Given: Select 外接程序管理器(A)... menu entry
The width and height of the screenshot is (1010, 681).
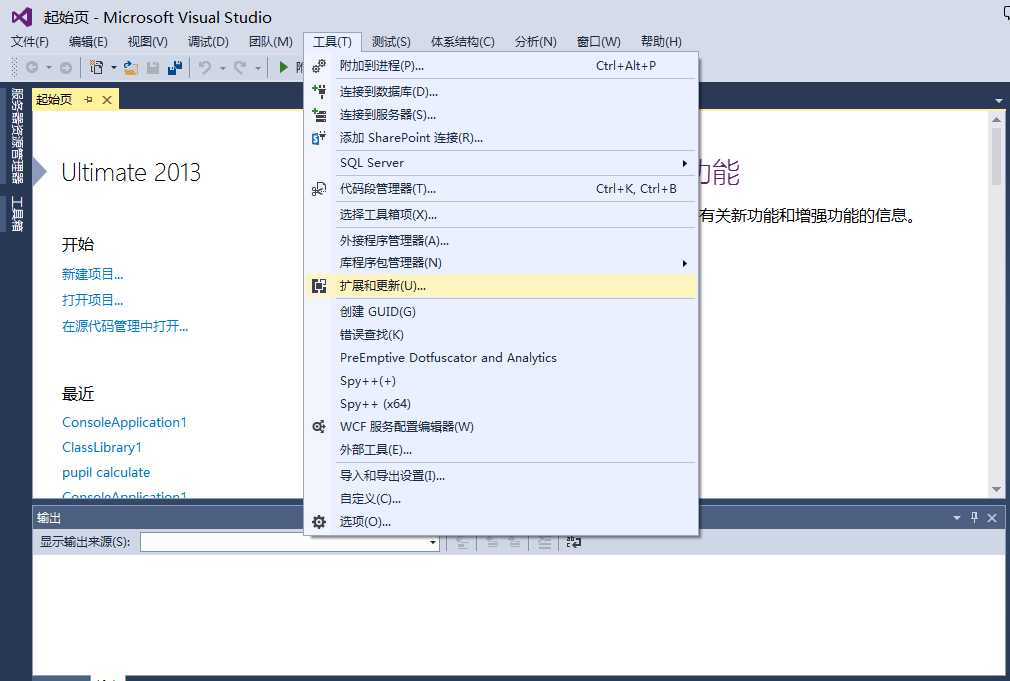Looking at the screenshot, I should tap(502, 240).
